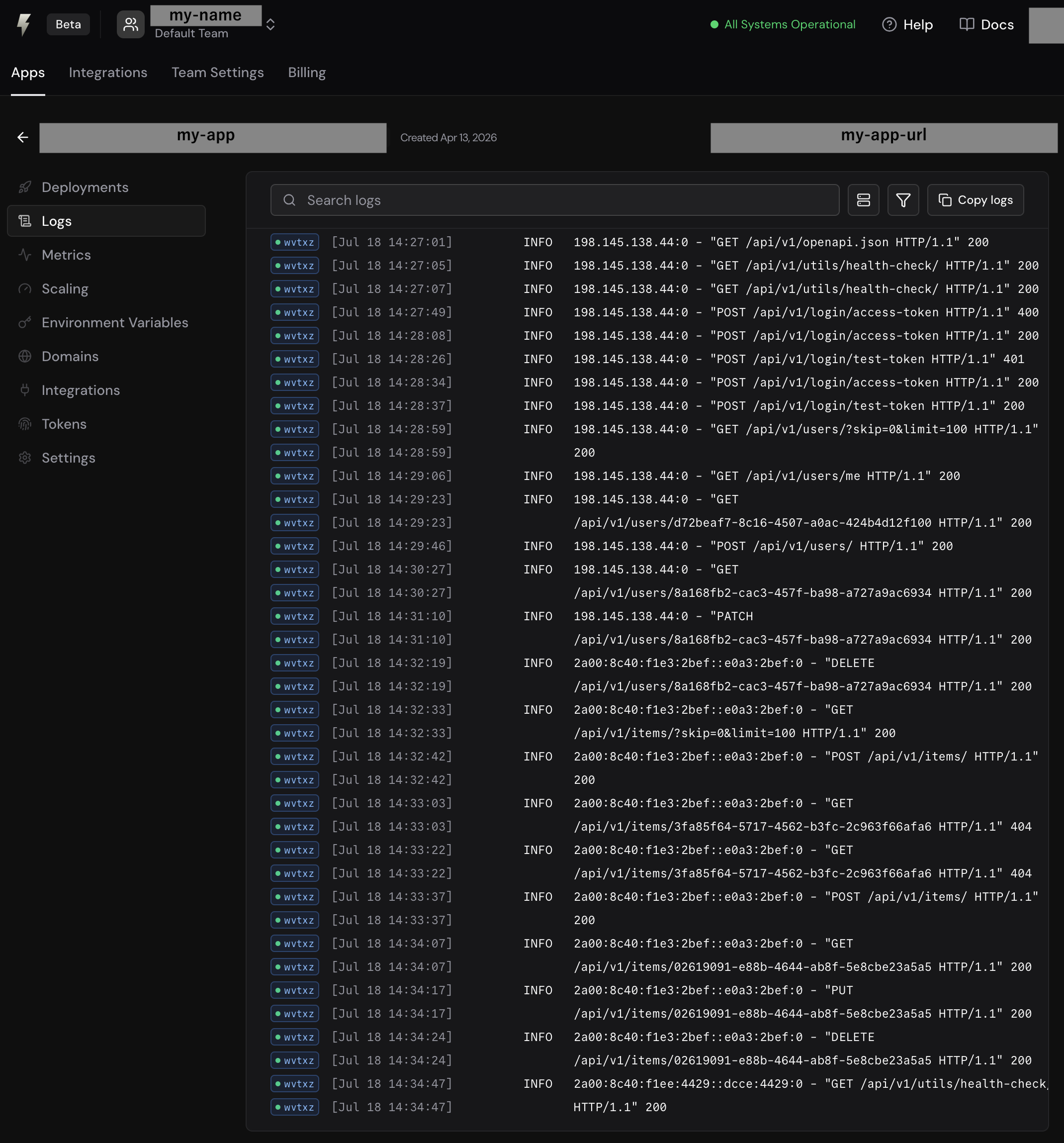Click the INFO label at 14:34:47
Screen dimensions: 1064x1143
(538, 1084)
